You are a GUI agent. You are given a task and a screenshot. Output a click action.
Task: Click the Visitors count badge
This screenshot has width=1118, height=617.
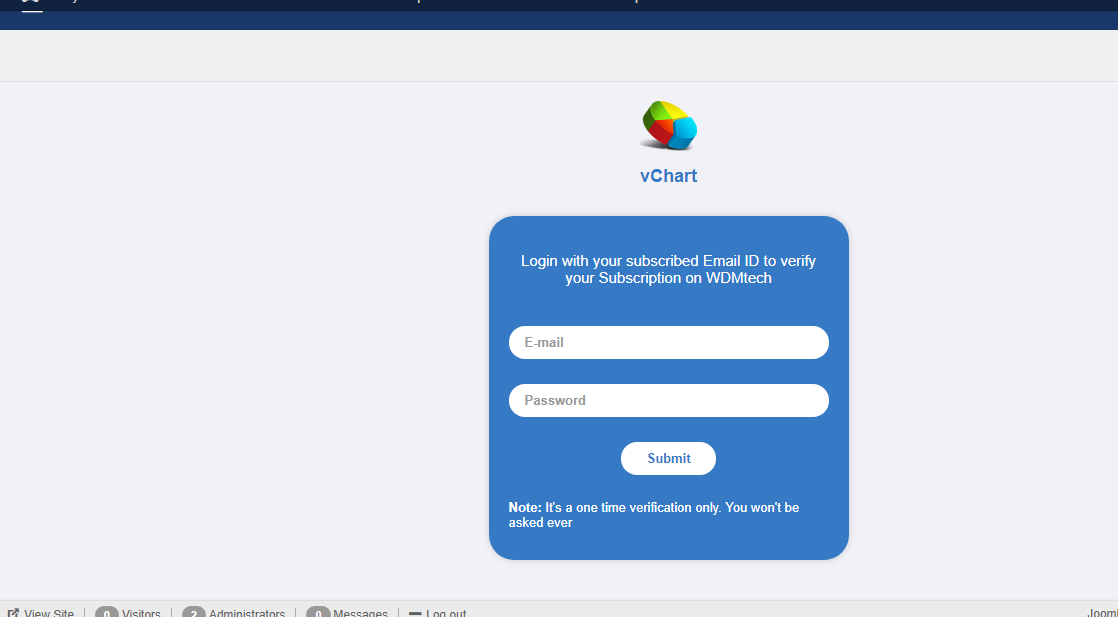point(107,613)
